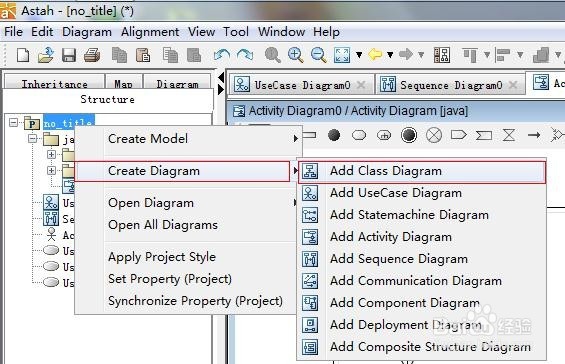Viewport: 565px width, 364px height.
Task: Click the Zoom Out magnifier icon
Action: tap(319, 55)
